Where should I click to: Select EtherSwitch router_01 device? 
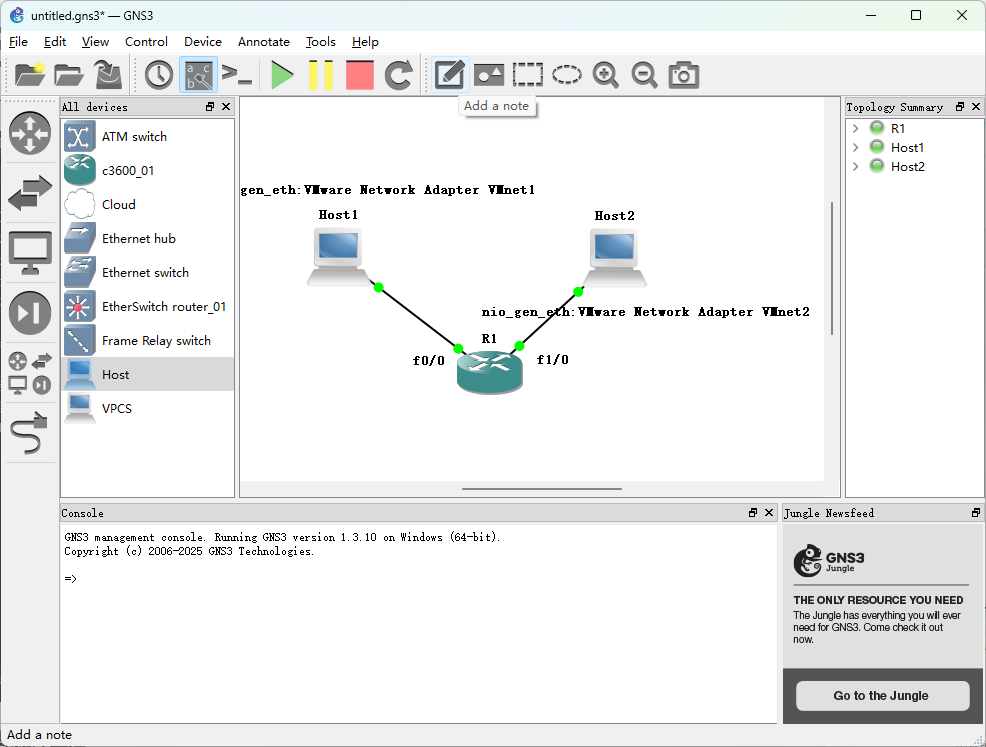point(147,306)
